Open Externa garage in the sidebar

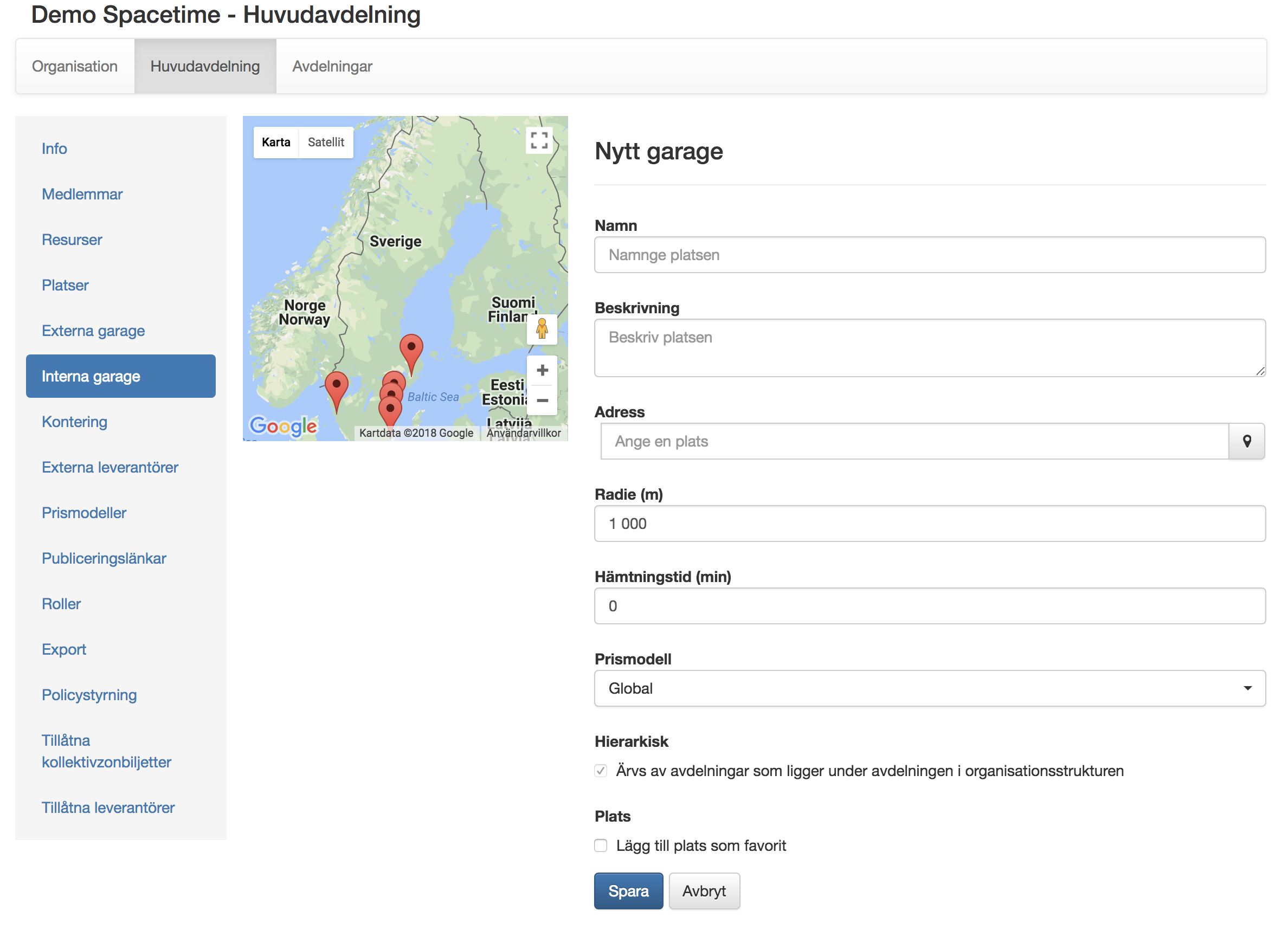(93, 331)
